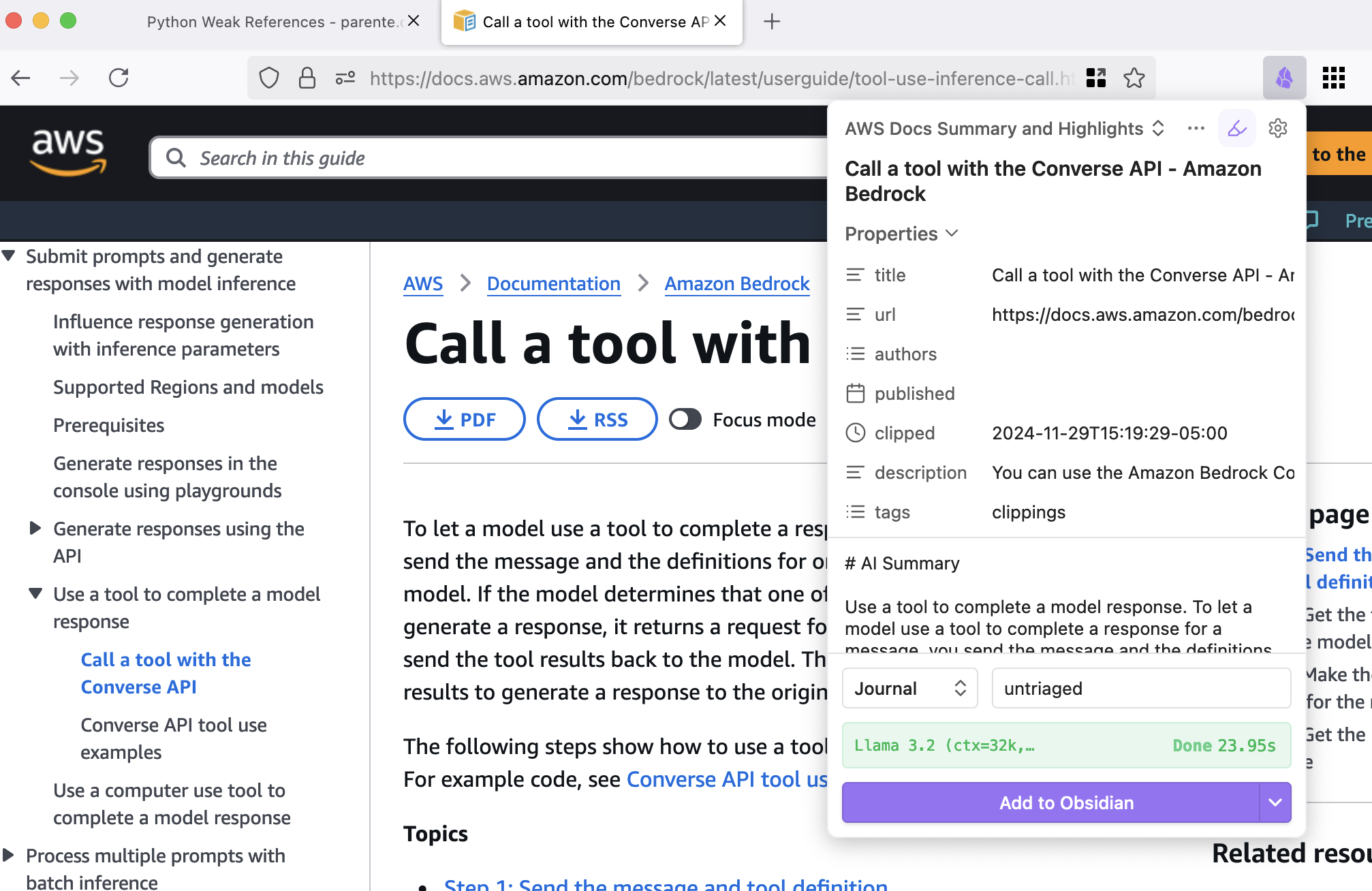The height and width of the screenshot is (891, 1372).
Task: Open Use a computer use tool page
Action: (x=172, y=804)
